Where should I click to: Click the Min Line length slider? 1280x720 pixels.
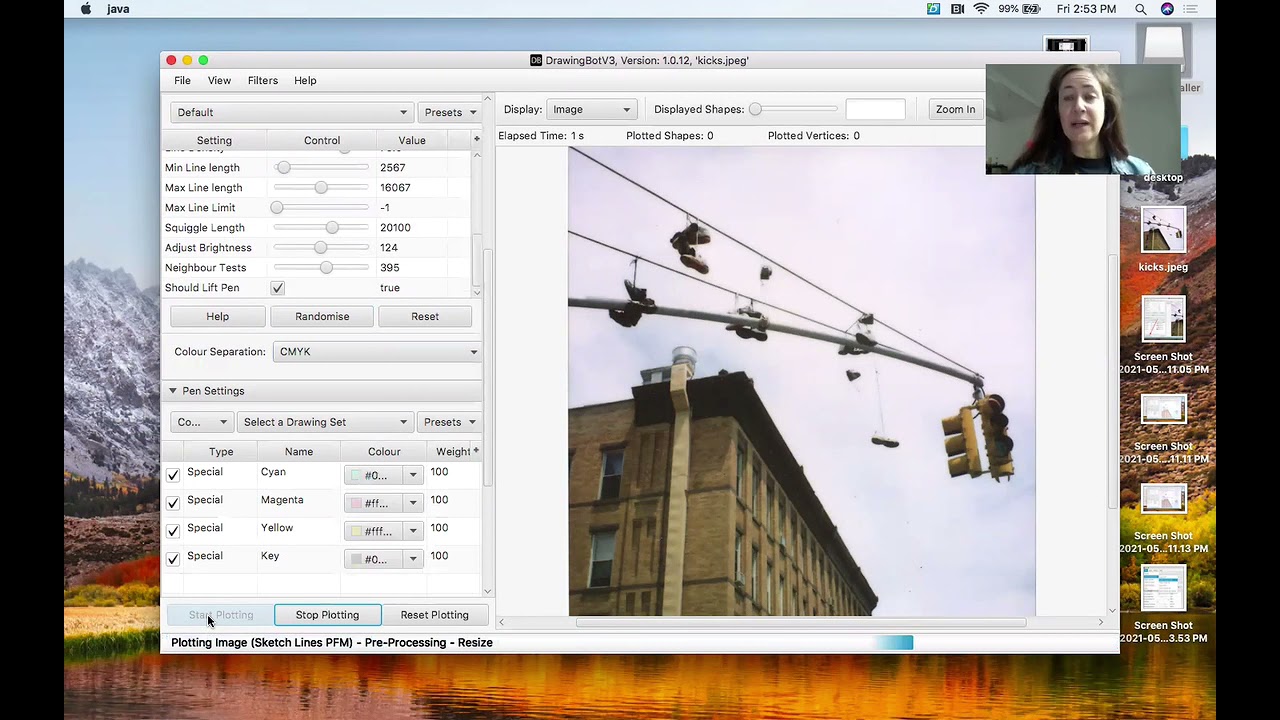pos(321,168)
